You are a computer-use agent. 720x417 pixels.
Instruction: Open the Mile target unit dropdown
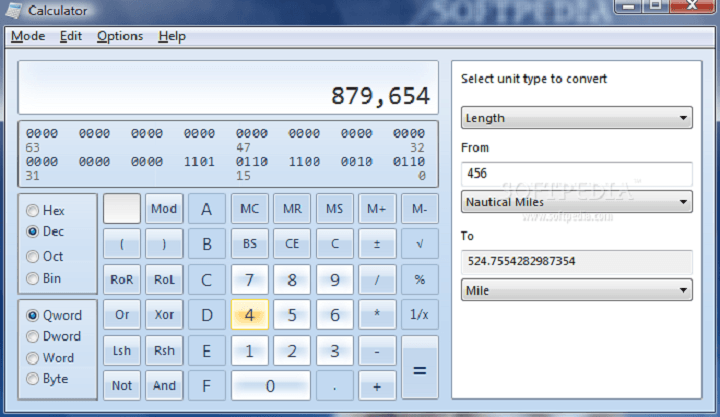click(x=576, y=290)
